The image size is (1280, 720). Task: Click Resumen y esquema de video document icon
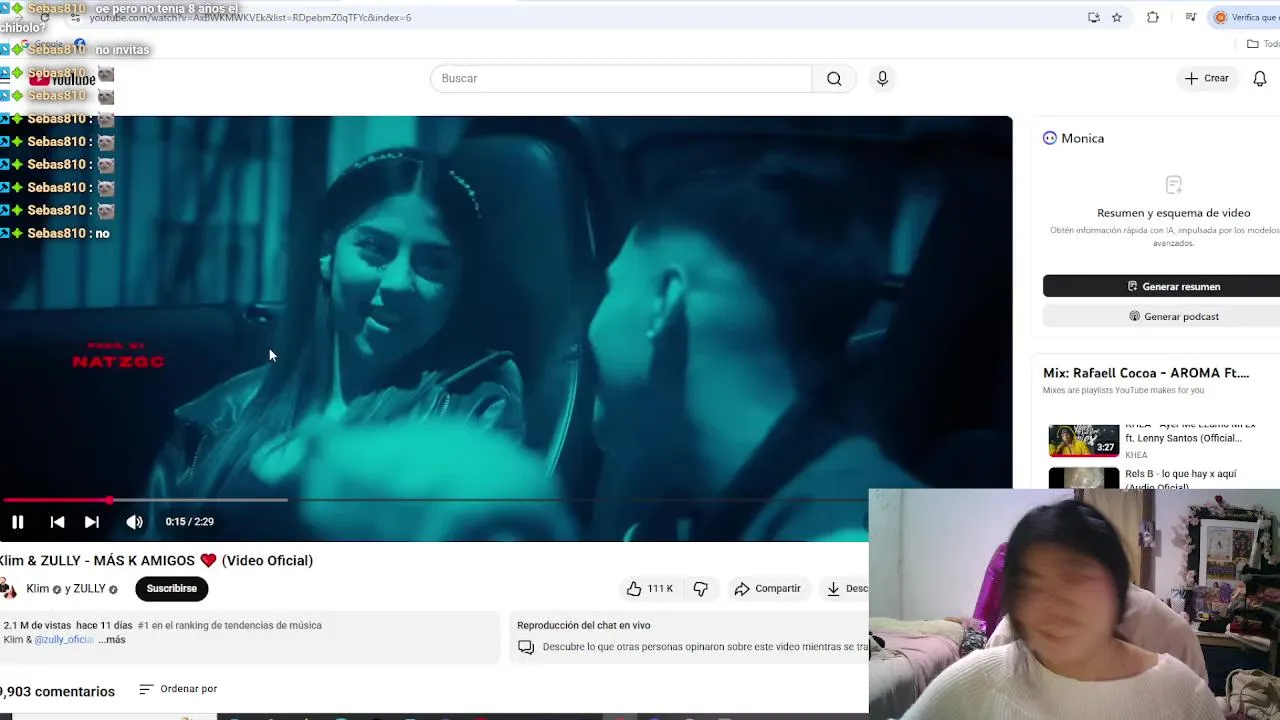click(1174, 185)
